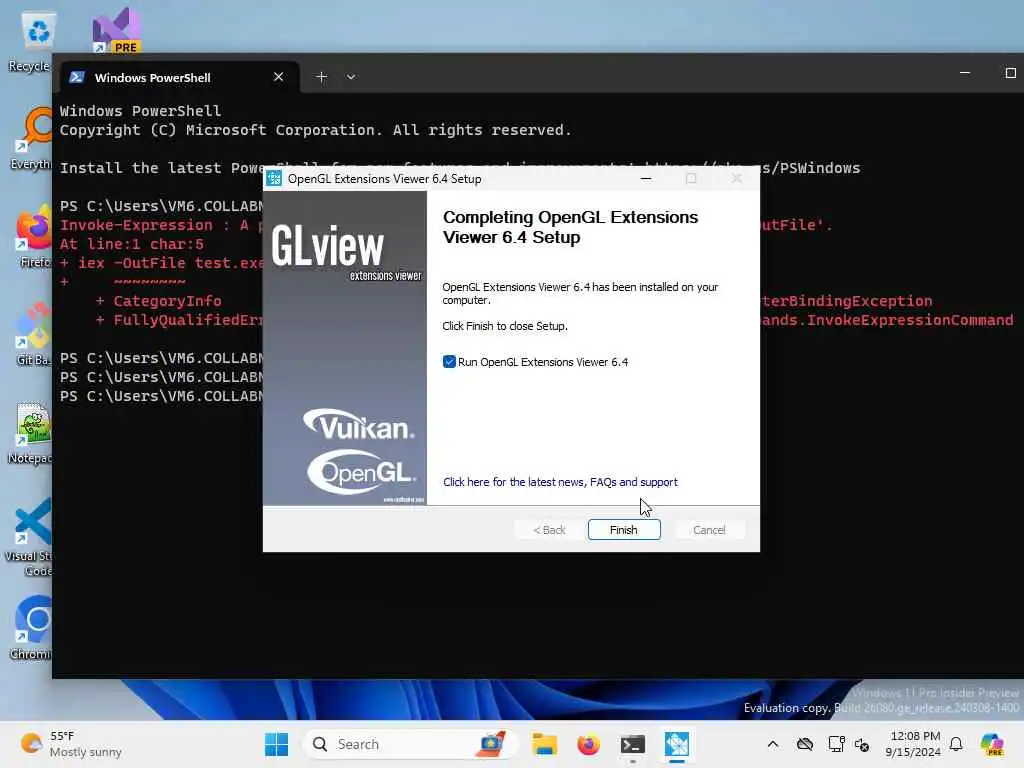Click the Cancel button in Setup dialog

(709, 530)
